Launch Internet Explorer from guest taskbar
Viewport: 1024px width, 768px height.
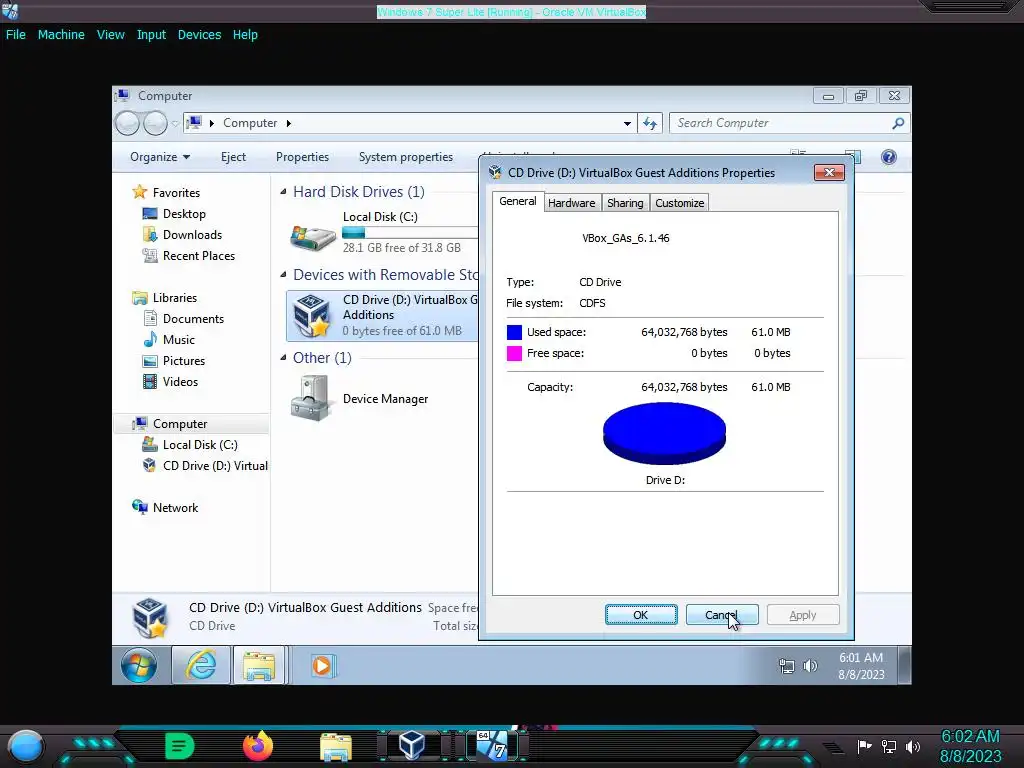pos(201,665)
